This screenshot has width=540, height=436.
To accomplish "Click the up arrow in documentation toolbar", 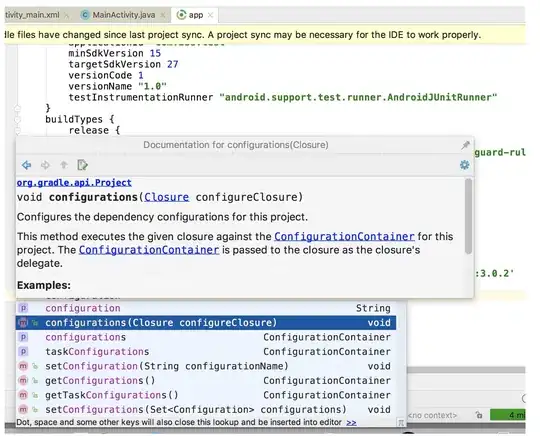I will (x=64, y=165).
